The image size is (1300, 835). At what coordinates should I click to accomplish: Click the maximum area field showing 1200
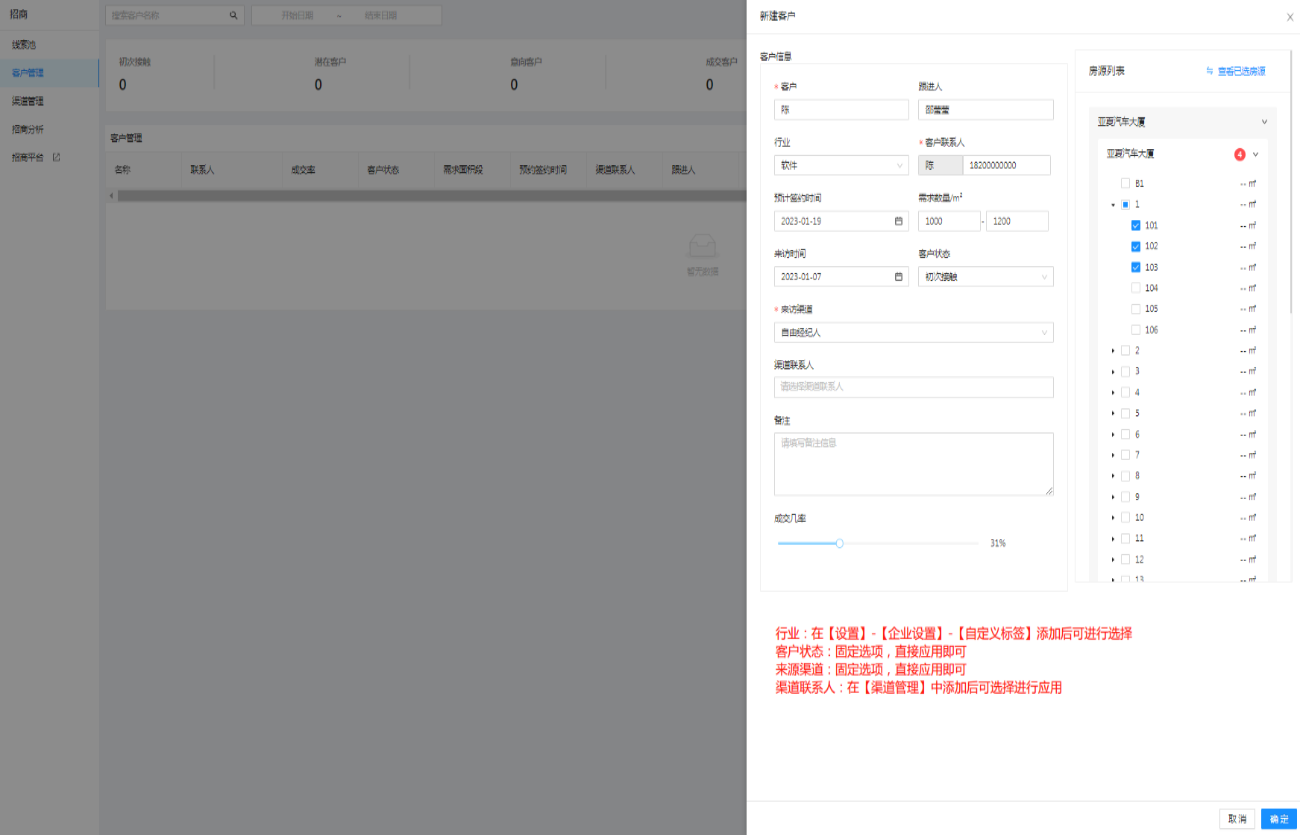click(1017, 221)
